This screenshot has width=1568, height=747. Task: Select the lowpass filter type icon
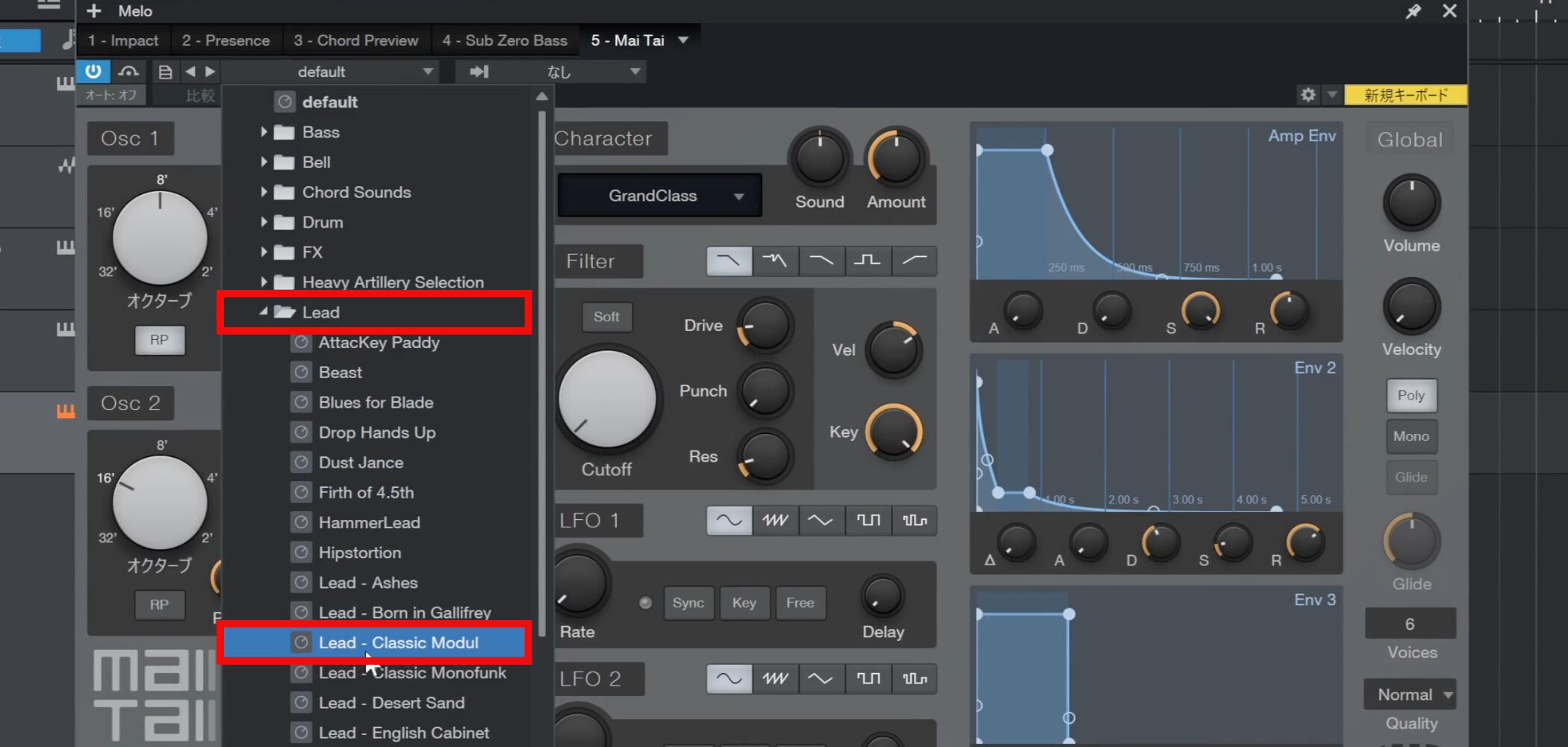tap(729, 261)
